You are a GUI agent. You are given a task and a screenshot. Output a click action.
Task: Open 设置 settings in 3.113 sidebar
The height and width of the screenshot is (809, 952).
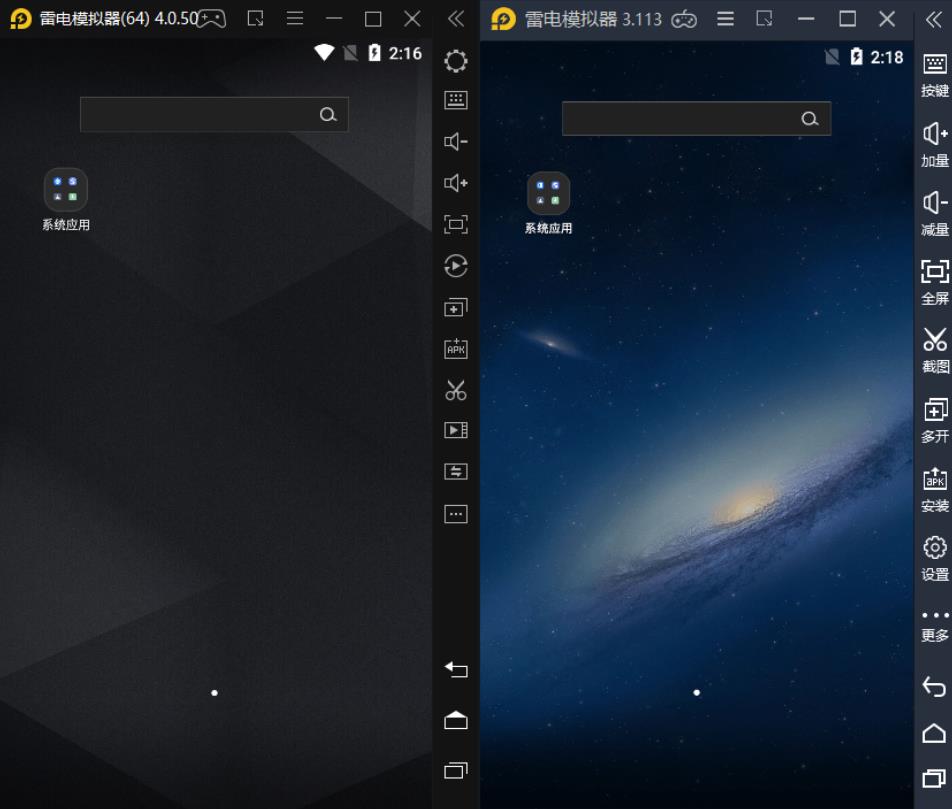click(x=934, y=559)
